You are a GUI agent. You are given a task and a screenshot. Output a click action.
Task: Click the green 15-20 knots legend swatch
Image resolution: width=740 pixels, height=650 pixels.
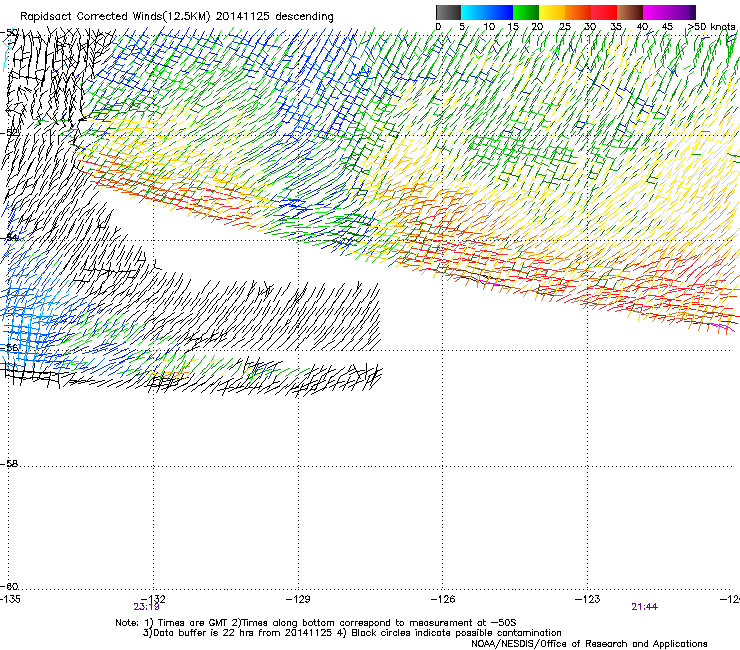526,12
